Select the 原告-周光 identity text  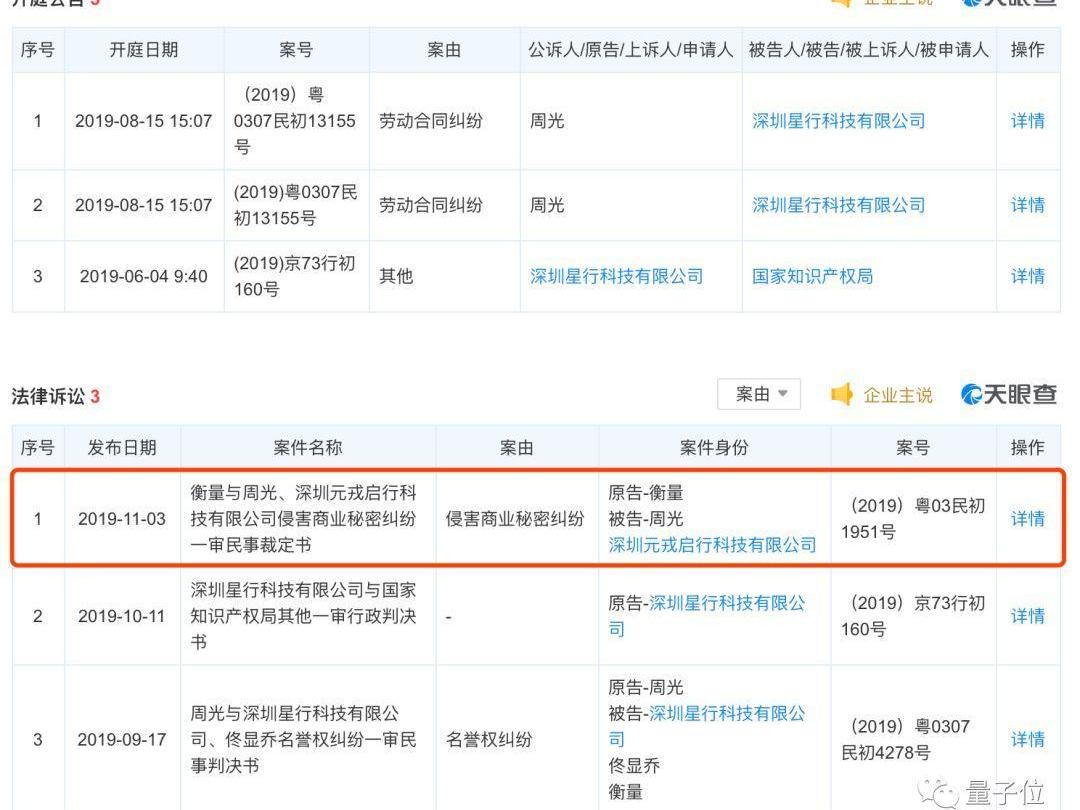[645, 687]
